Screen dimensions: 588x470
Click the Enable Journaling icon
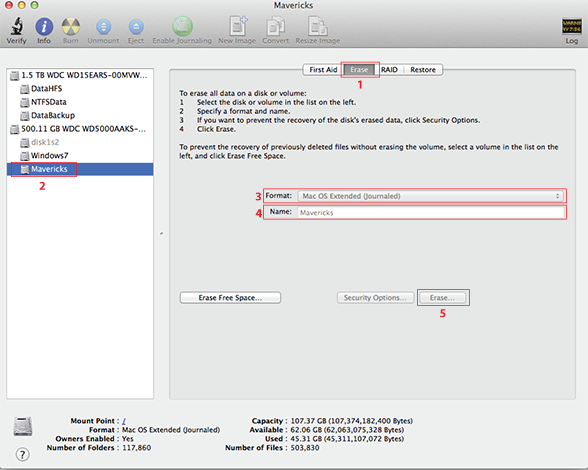pos(182,26)
